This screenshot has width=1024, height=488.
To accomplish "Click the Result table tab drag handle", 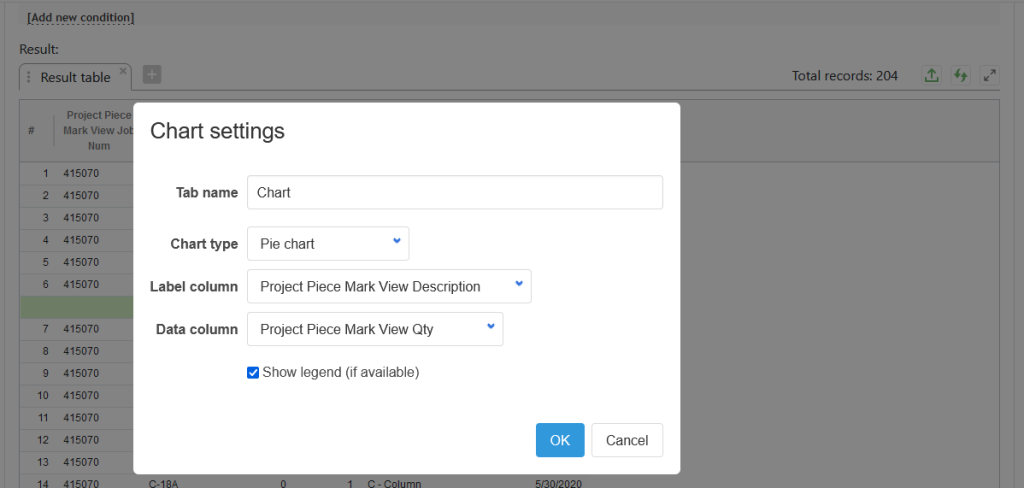I will coord(28,77).
